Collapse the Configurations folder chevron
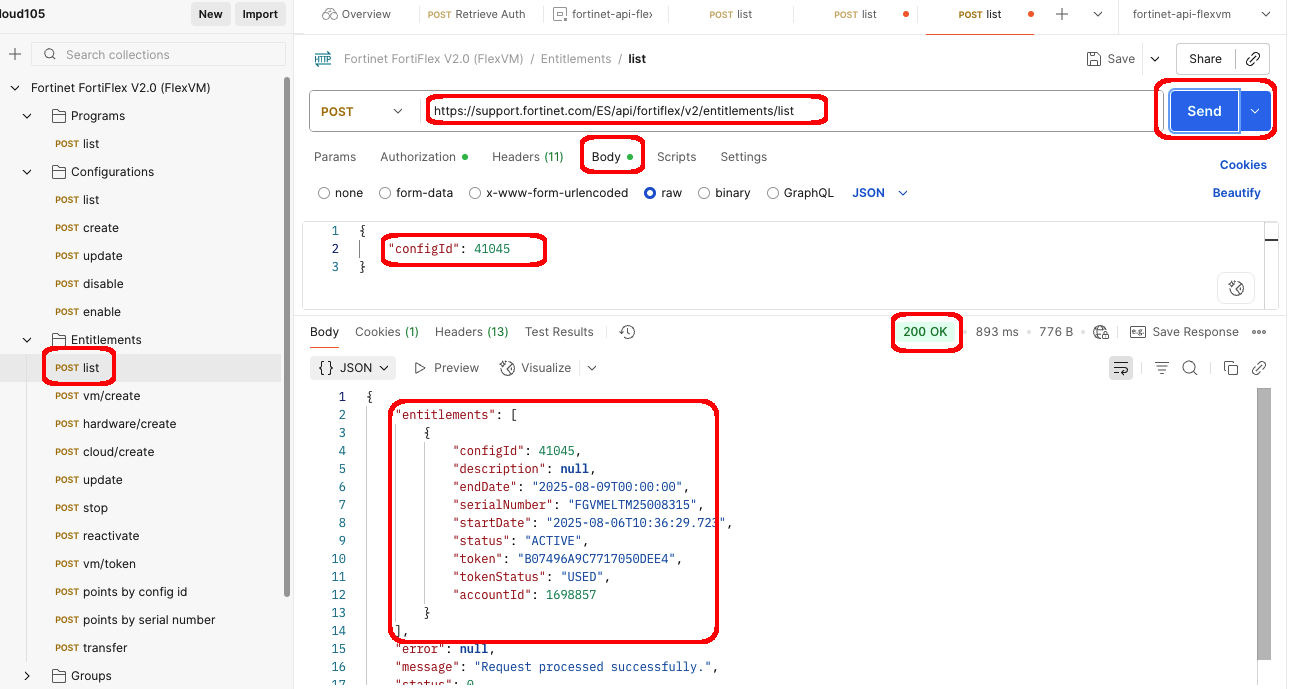Screen dimensions: 1295x689 click(27, 172)
